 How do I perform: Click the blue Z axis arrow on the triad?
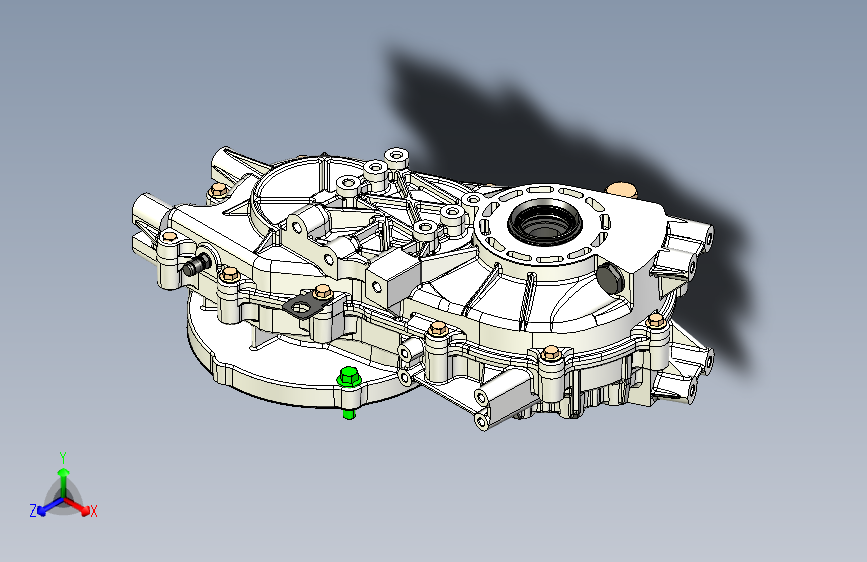pos(51,506)
